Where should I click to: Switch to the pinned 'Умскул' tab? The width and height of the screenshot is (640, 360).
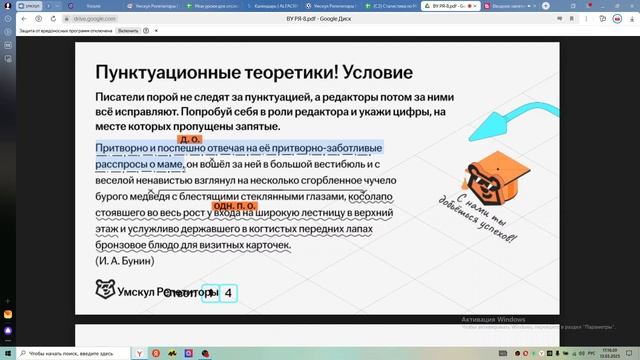tap(29, 6)
